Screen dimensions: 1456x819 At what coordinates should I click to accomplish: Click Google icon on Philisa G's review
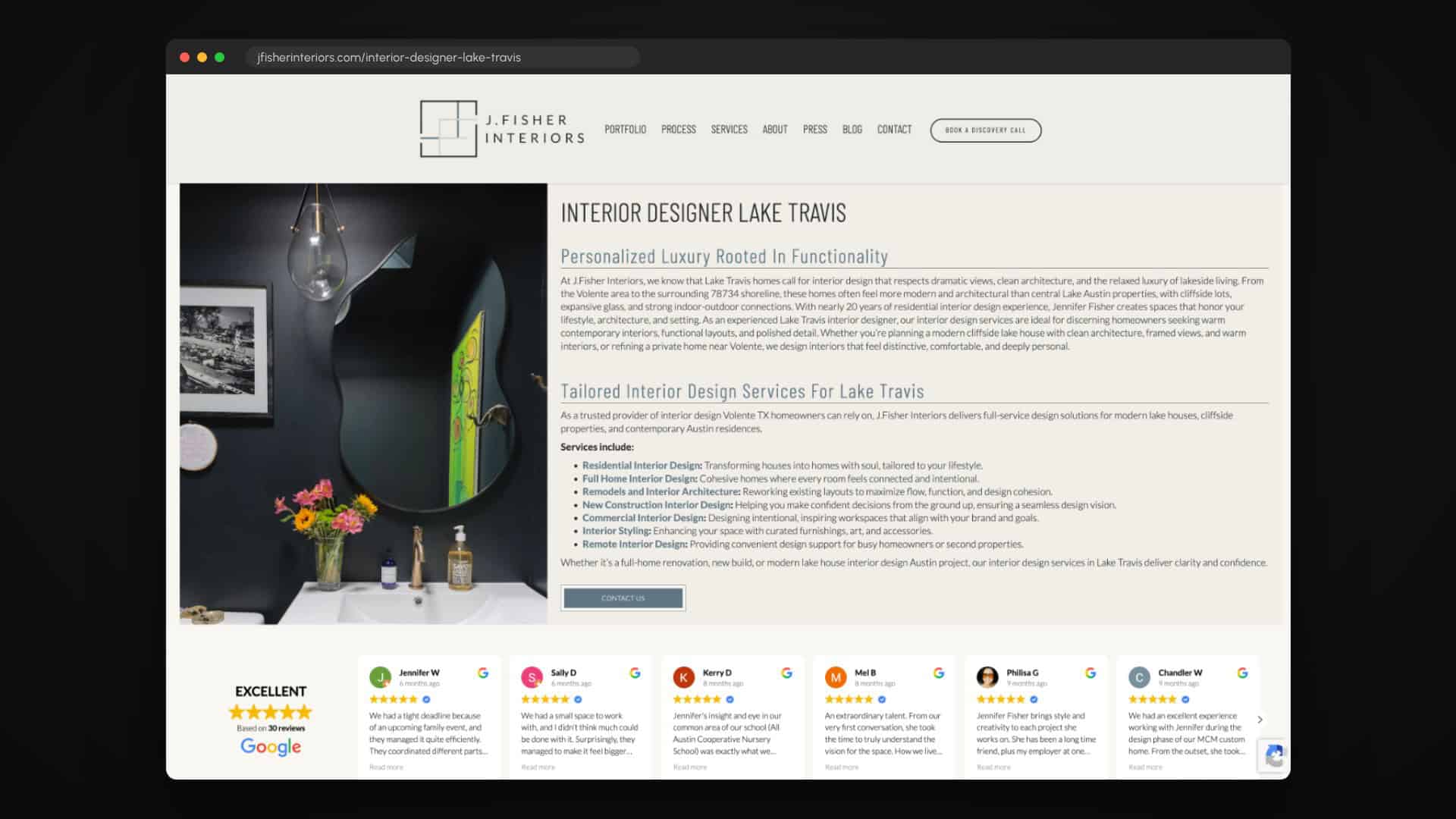pyautogui.click(x=1090, y=673)
